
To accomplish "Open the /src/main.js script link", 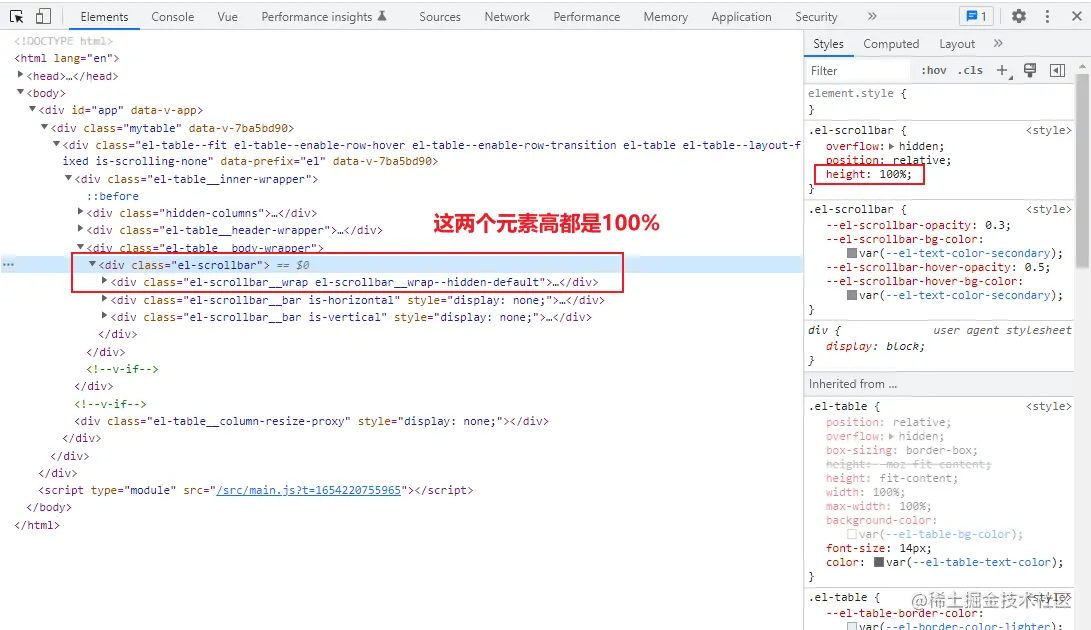I will (308, 490).
